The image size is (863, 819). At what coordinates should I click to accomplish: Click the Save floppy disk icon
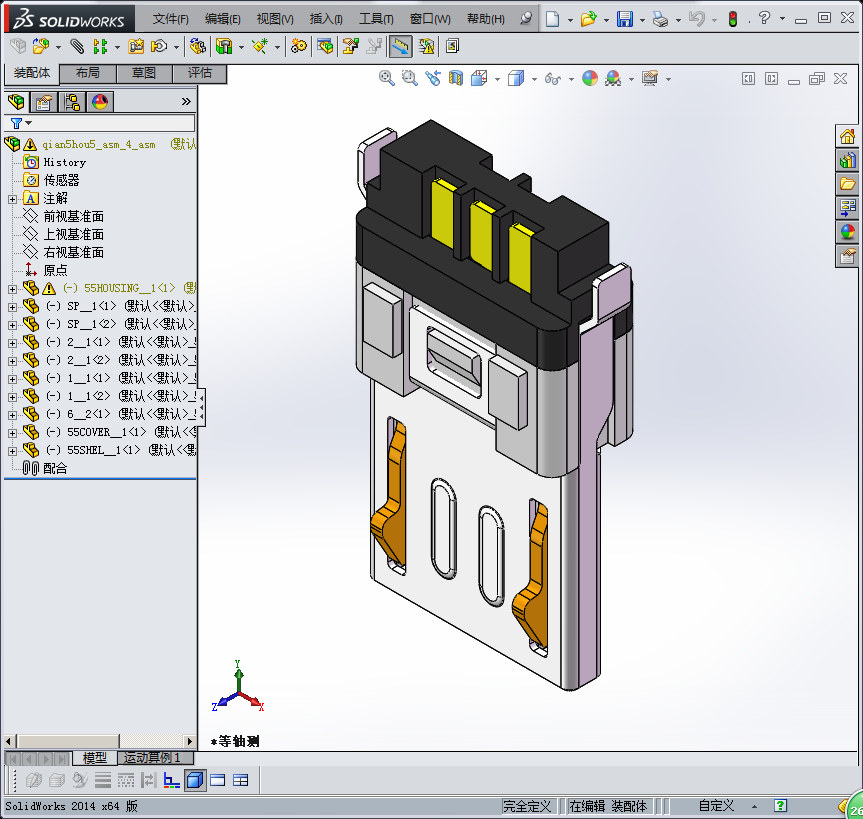[x=625, y=19]
